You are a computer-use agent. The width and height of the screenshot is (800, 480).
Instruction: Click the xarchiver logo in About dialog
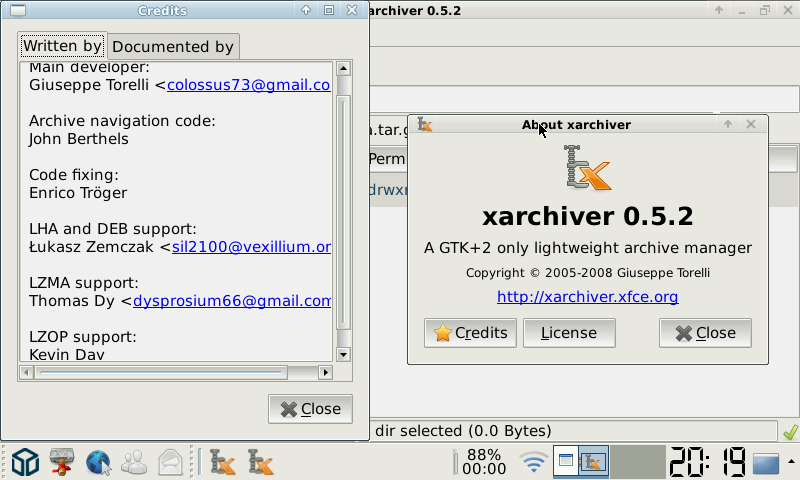[x=587, y=168]
